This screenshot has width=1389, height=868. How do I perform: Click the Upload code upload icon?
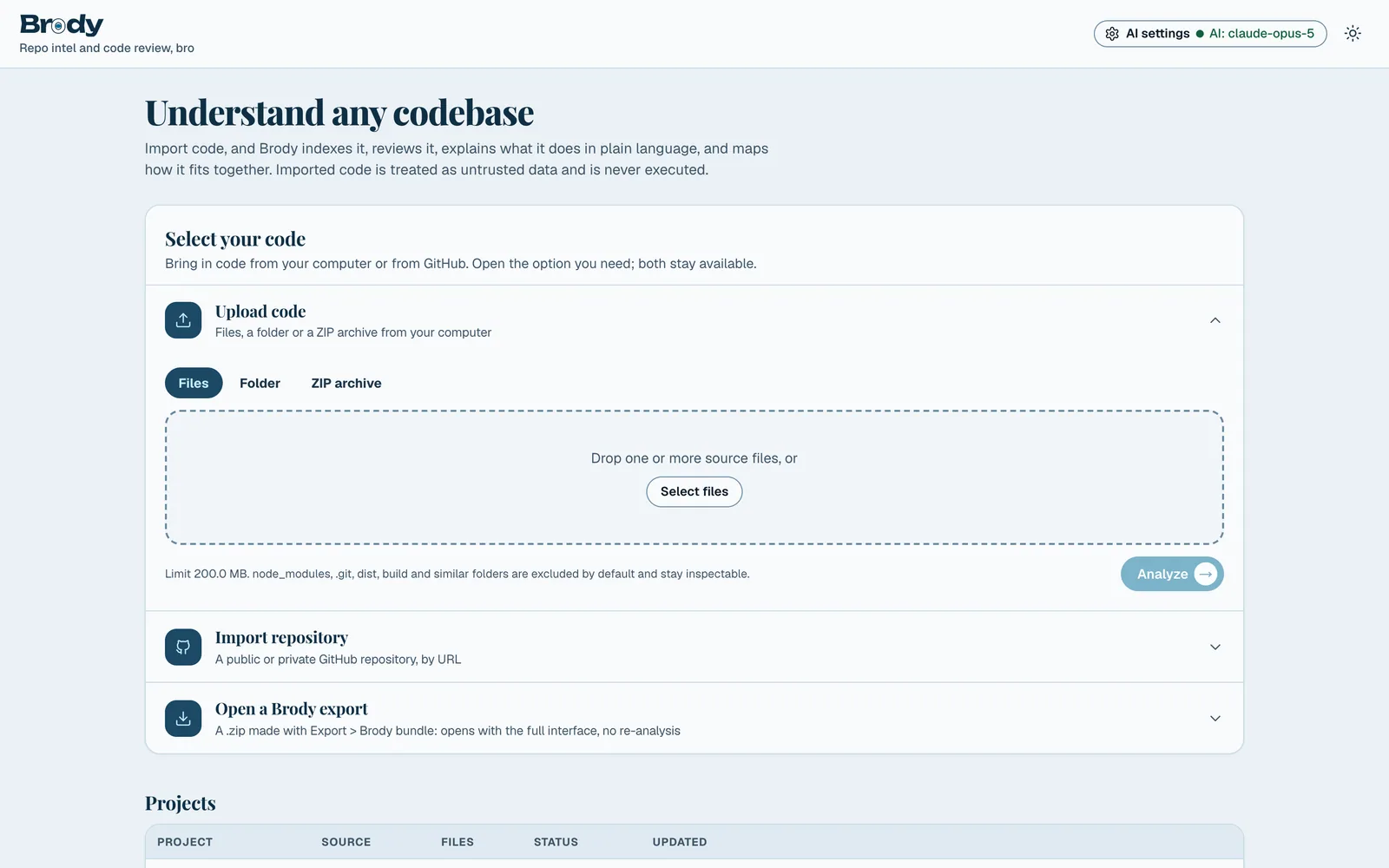click(x=183, y=320)
